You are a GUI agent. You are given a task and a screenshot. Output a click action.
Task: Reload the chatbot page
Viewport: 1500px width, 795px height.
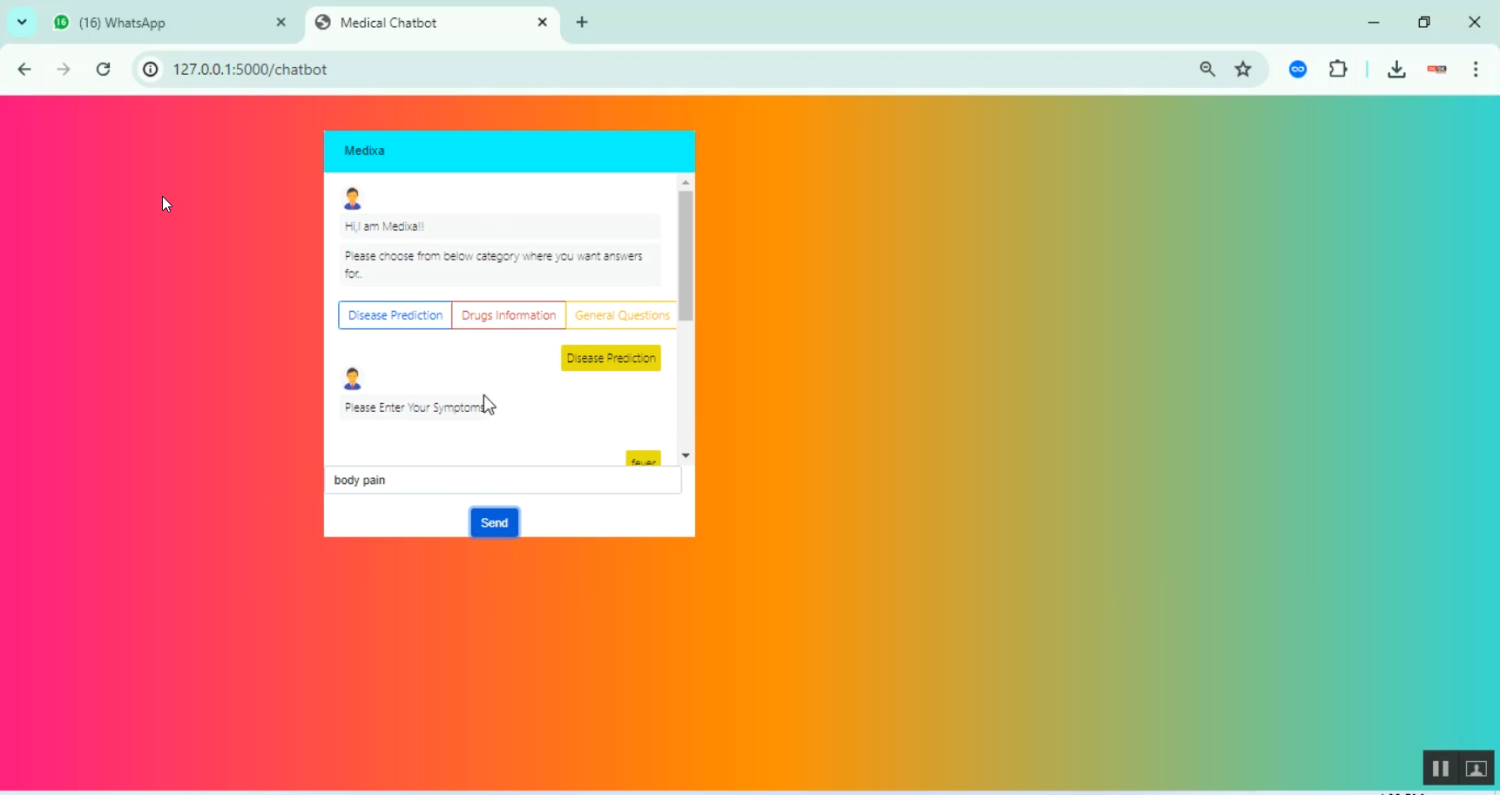103,69
